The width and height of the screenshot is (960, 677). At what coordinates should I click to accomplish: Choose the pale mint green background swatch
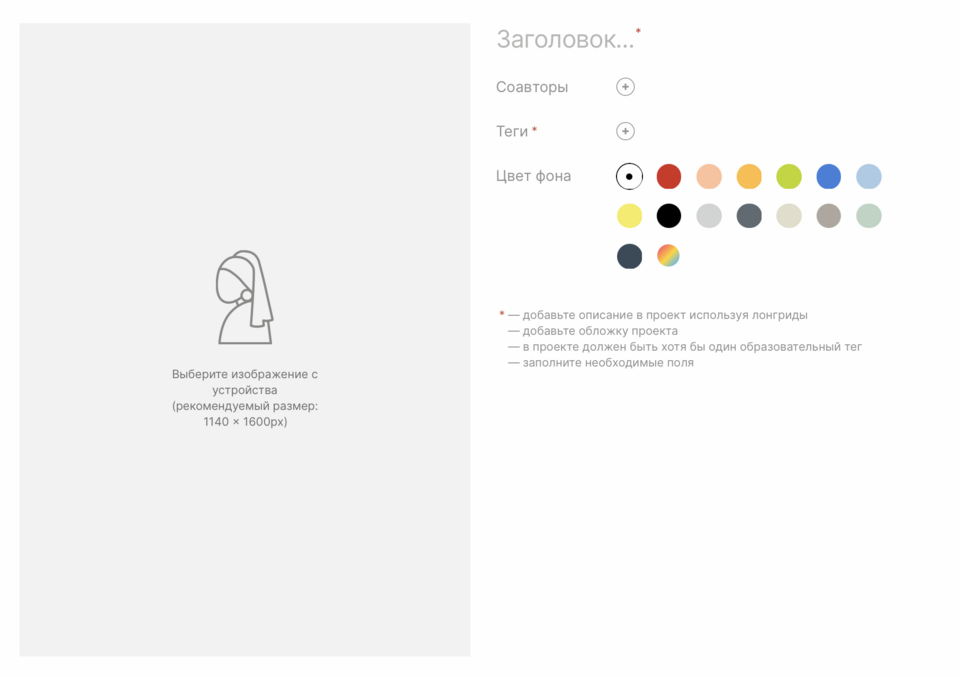(869, 216)
